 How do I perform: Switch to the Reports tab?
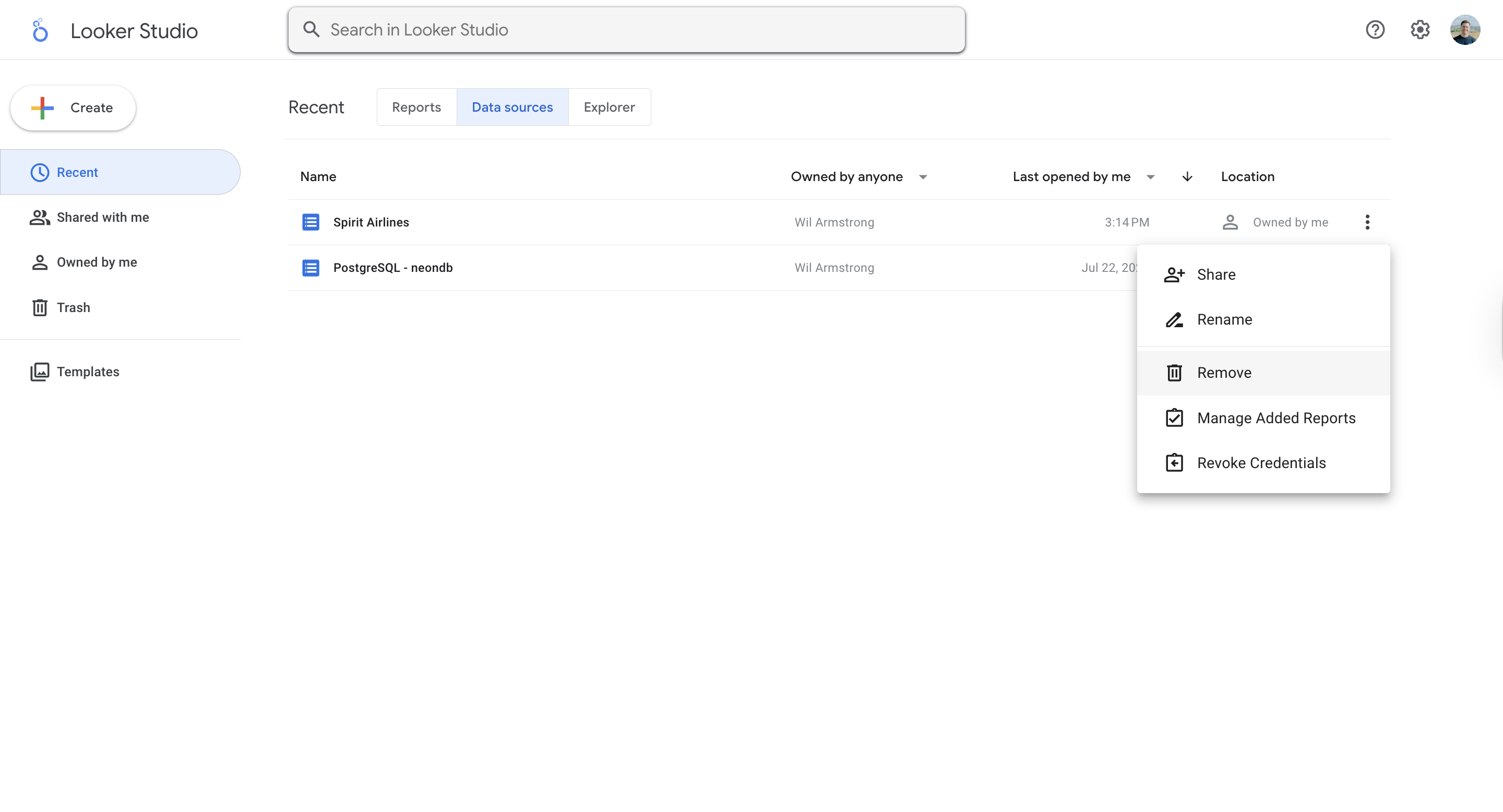coord(416,108)
